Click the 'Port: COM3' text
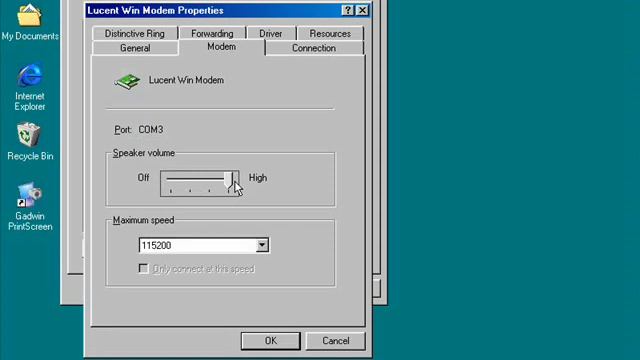This screenshot has width=640, height=360. point(139,130)
